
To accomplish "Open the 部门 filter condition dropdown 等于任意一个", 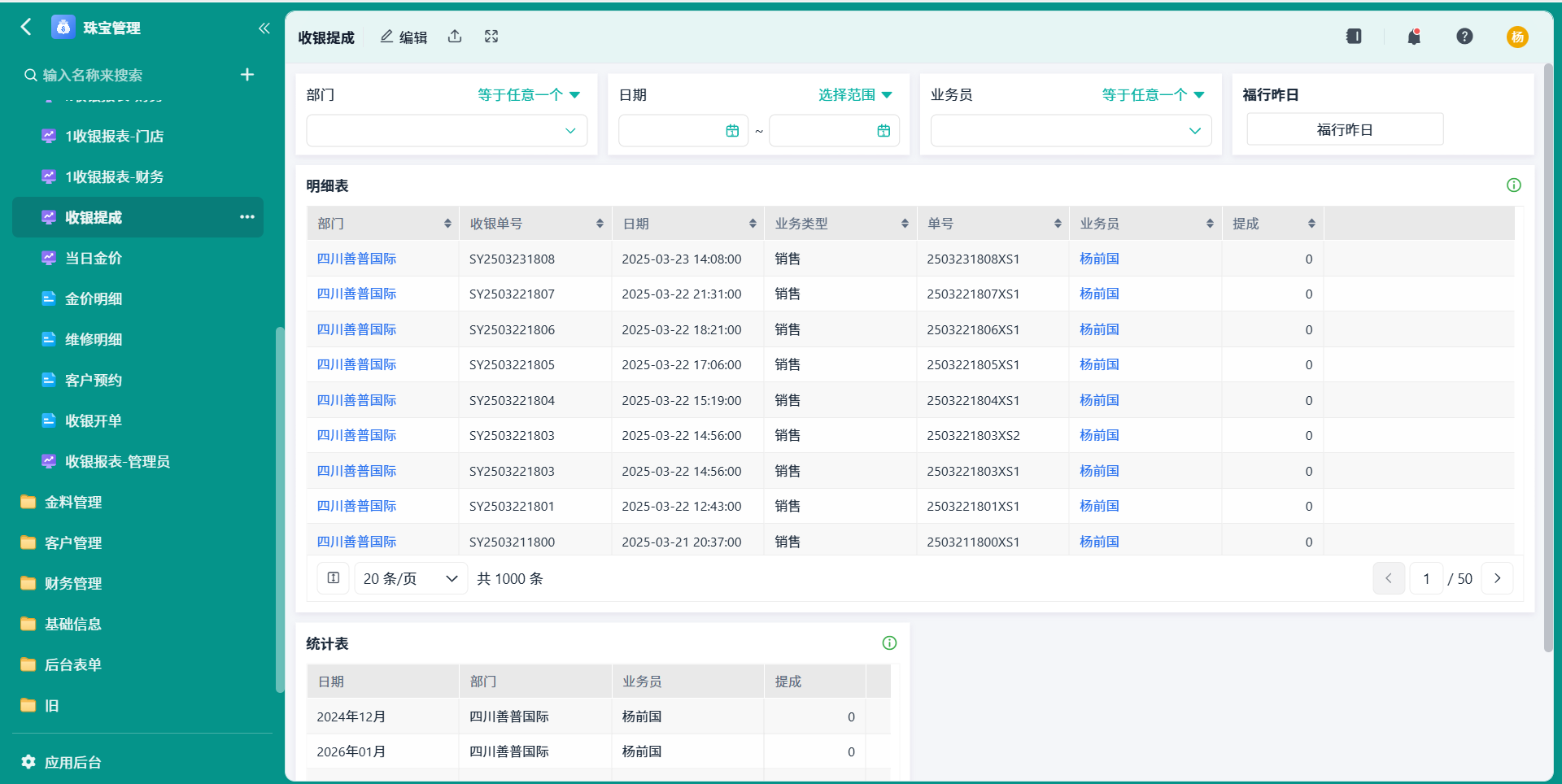I will pyautogui.click(x=529, y=95).
